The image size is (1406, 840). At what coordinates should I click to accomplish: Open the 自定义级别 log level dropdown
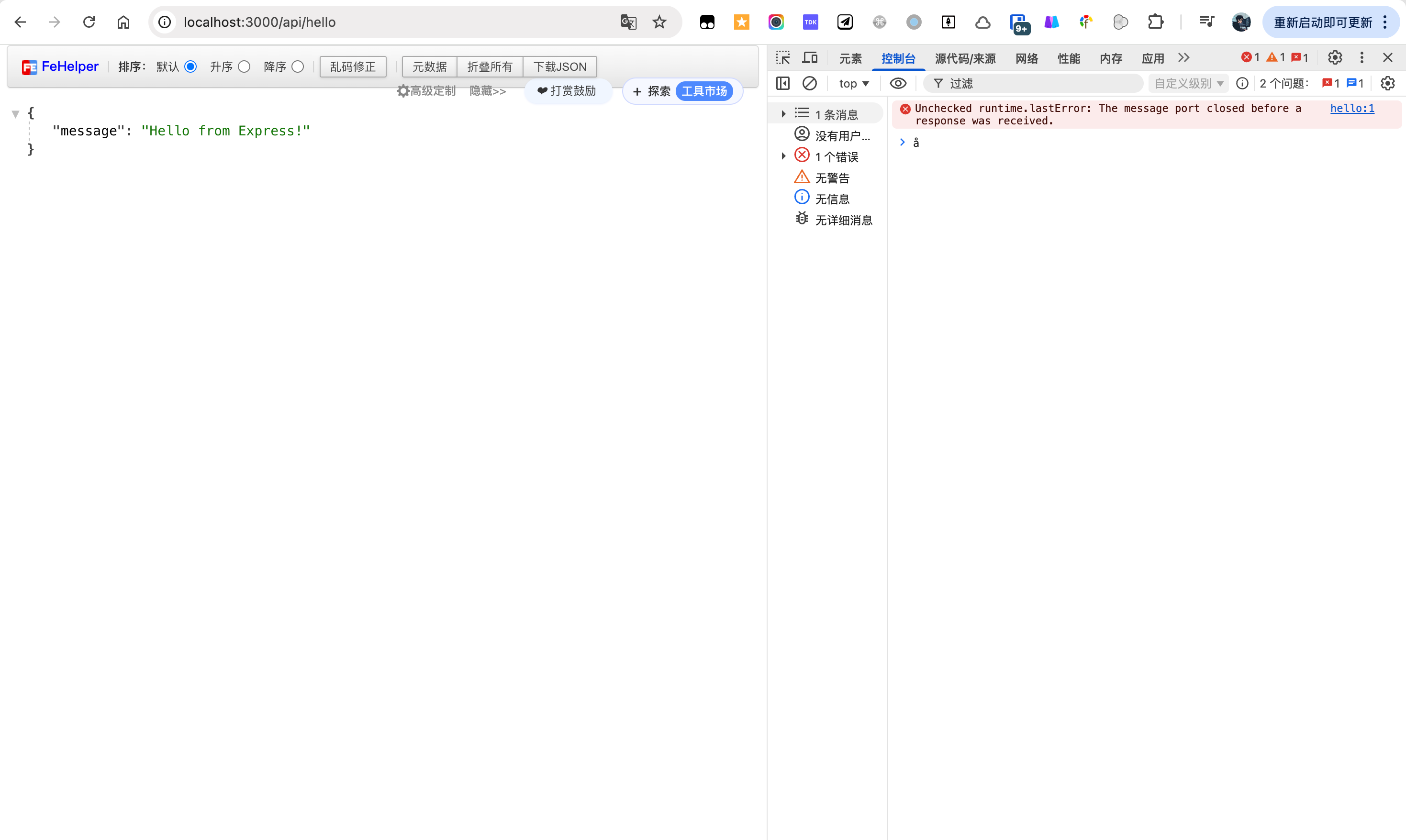point(1189,83)
